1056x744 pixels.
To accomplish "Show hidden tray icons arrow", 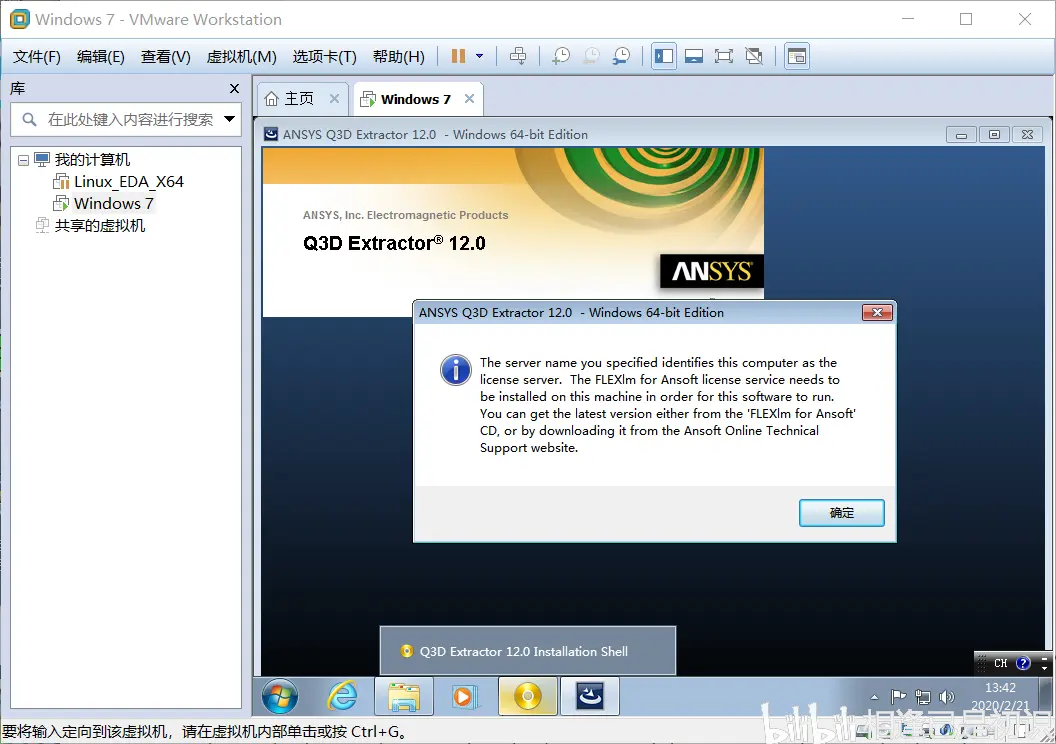I will pyautogui.click(x=874, y=697).
